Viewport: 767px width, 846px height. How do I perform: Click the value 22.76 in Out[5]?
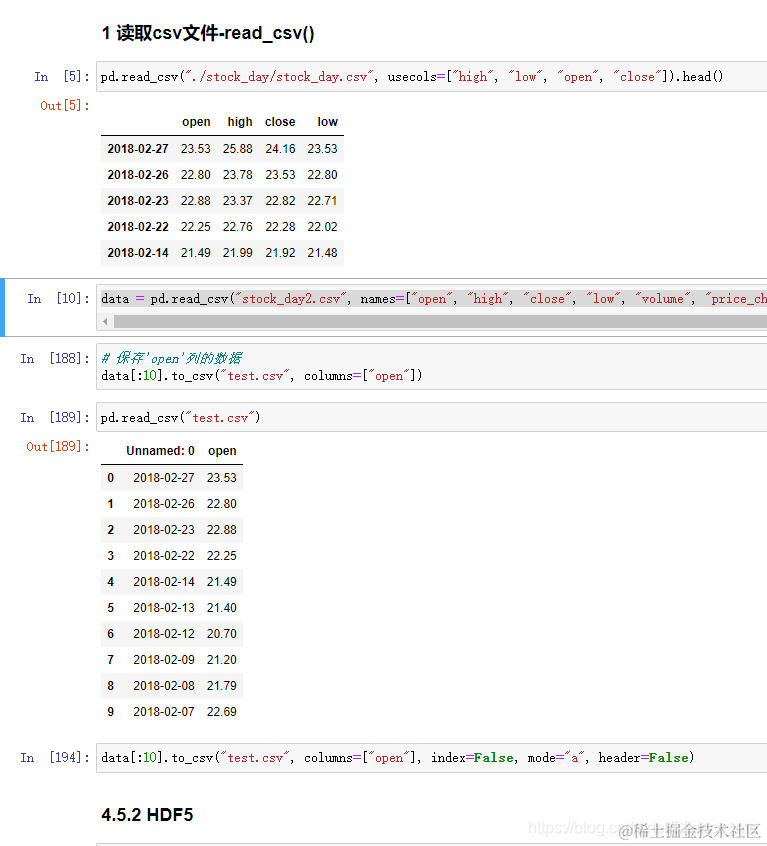[238, 227]
